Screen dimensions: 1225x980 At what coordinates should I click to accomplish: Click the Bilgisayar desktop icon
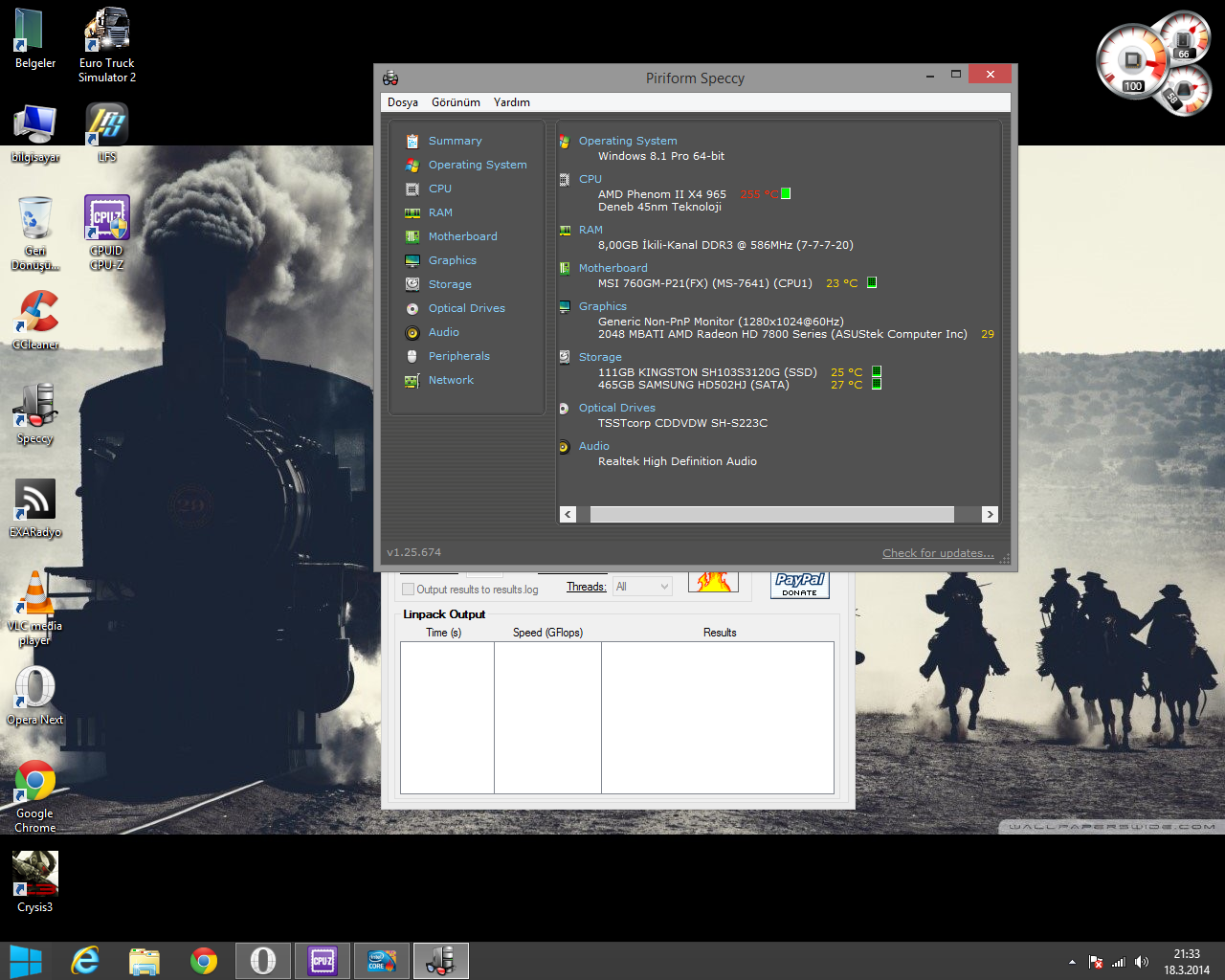[35, 134]
